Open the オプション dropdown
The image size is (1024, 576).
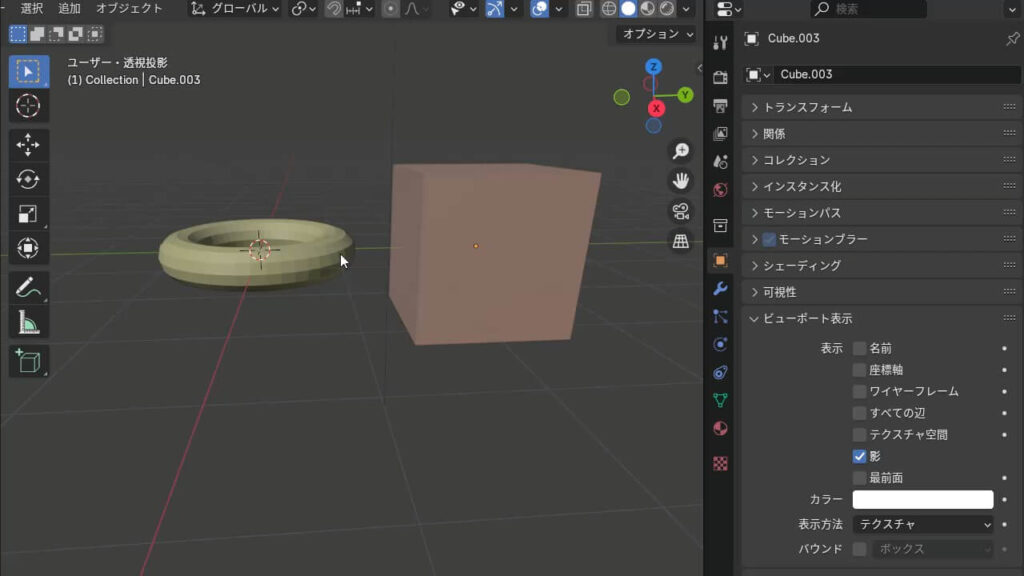[x=657, y=34]
